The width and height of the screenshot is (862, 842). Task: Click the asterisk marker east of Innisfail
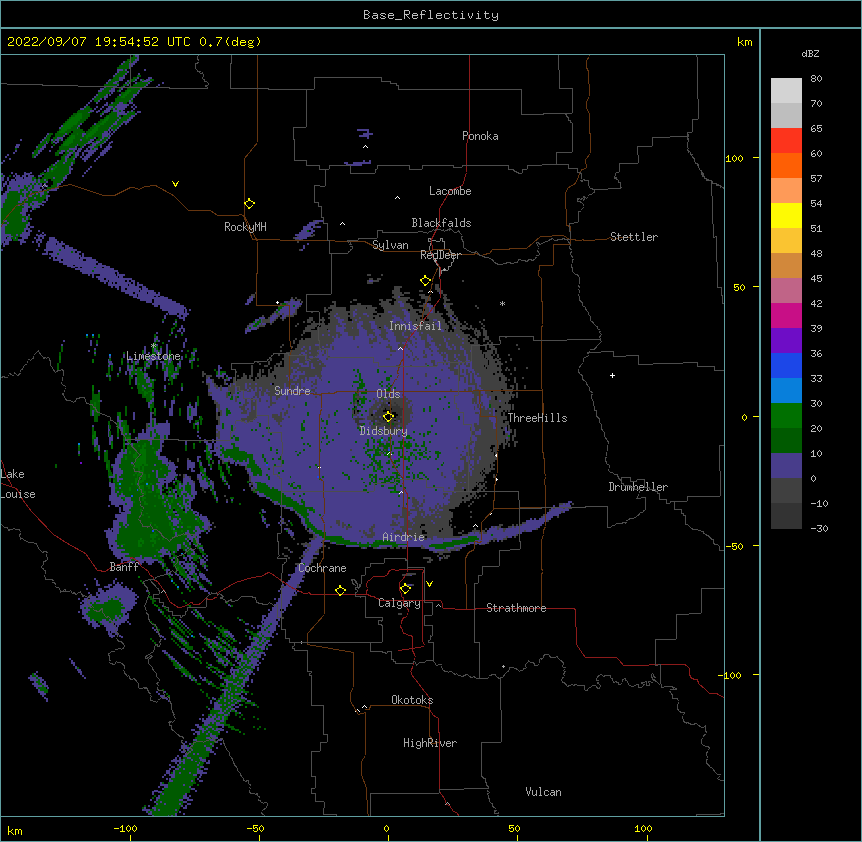502,303
